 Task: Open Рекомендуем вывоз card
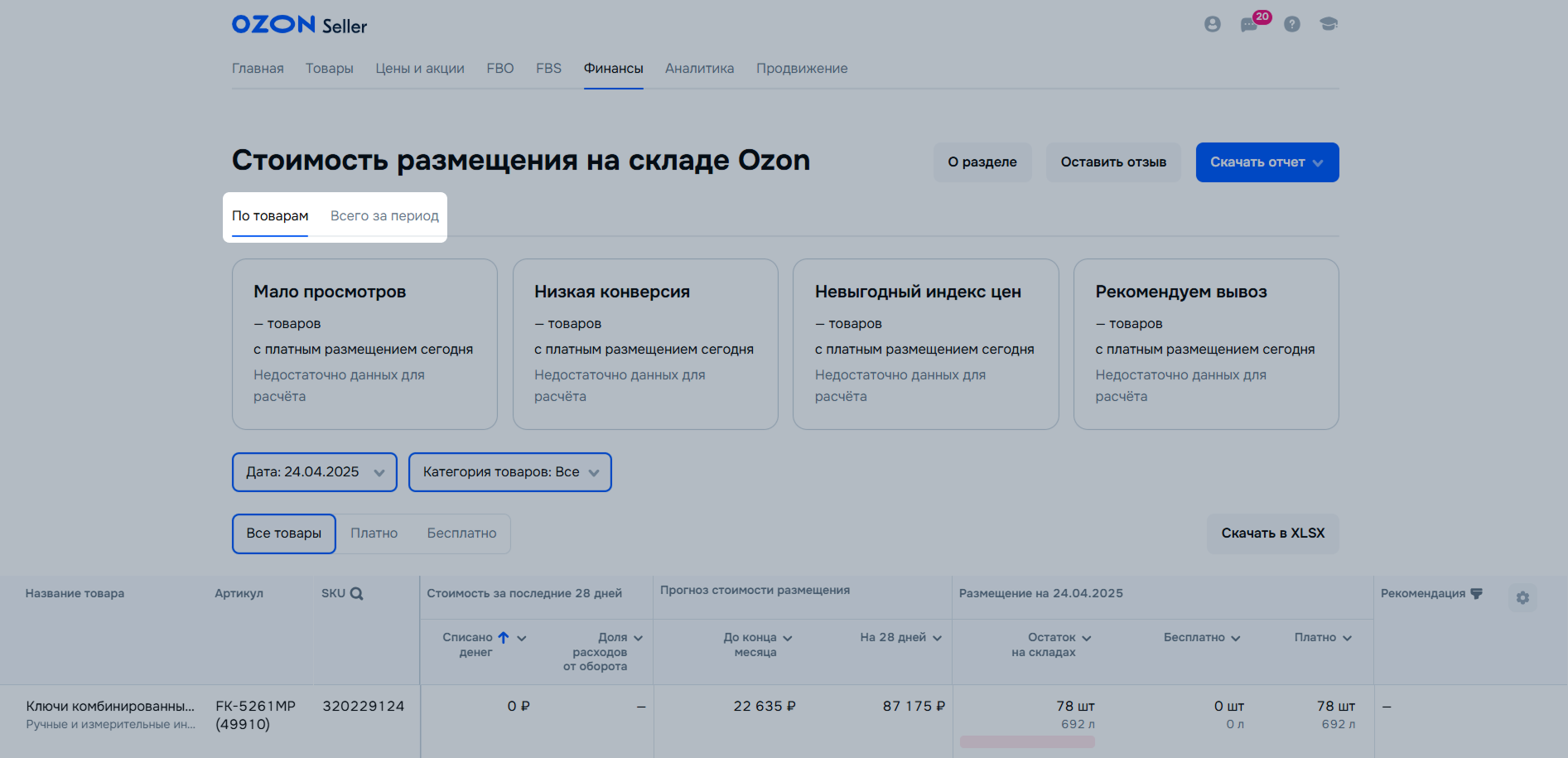1206,344
